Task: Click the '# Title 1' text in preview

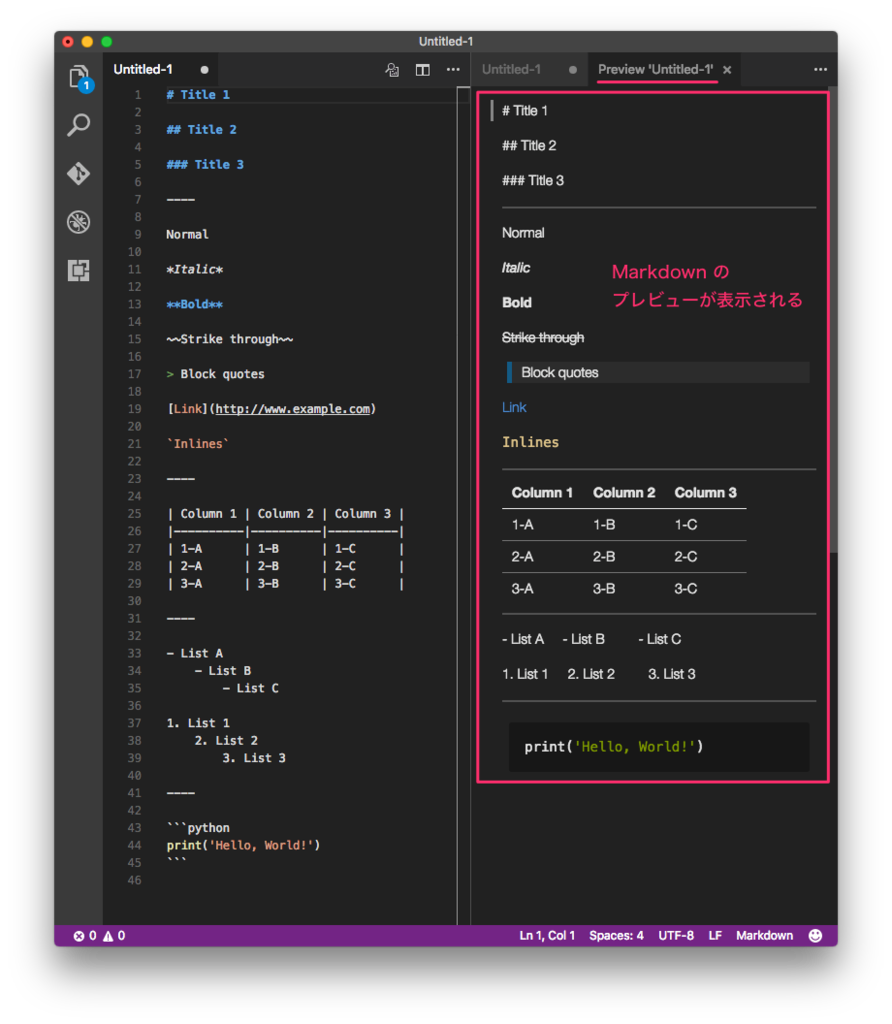Action: coord(524,110)
